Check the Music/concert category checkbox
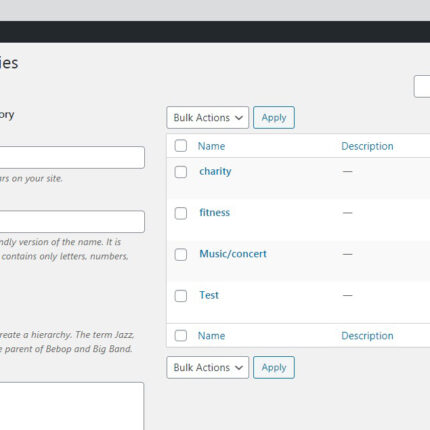The height and width of the screenshot is (430, 430). [181, 254]
